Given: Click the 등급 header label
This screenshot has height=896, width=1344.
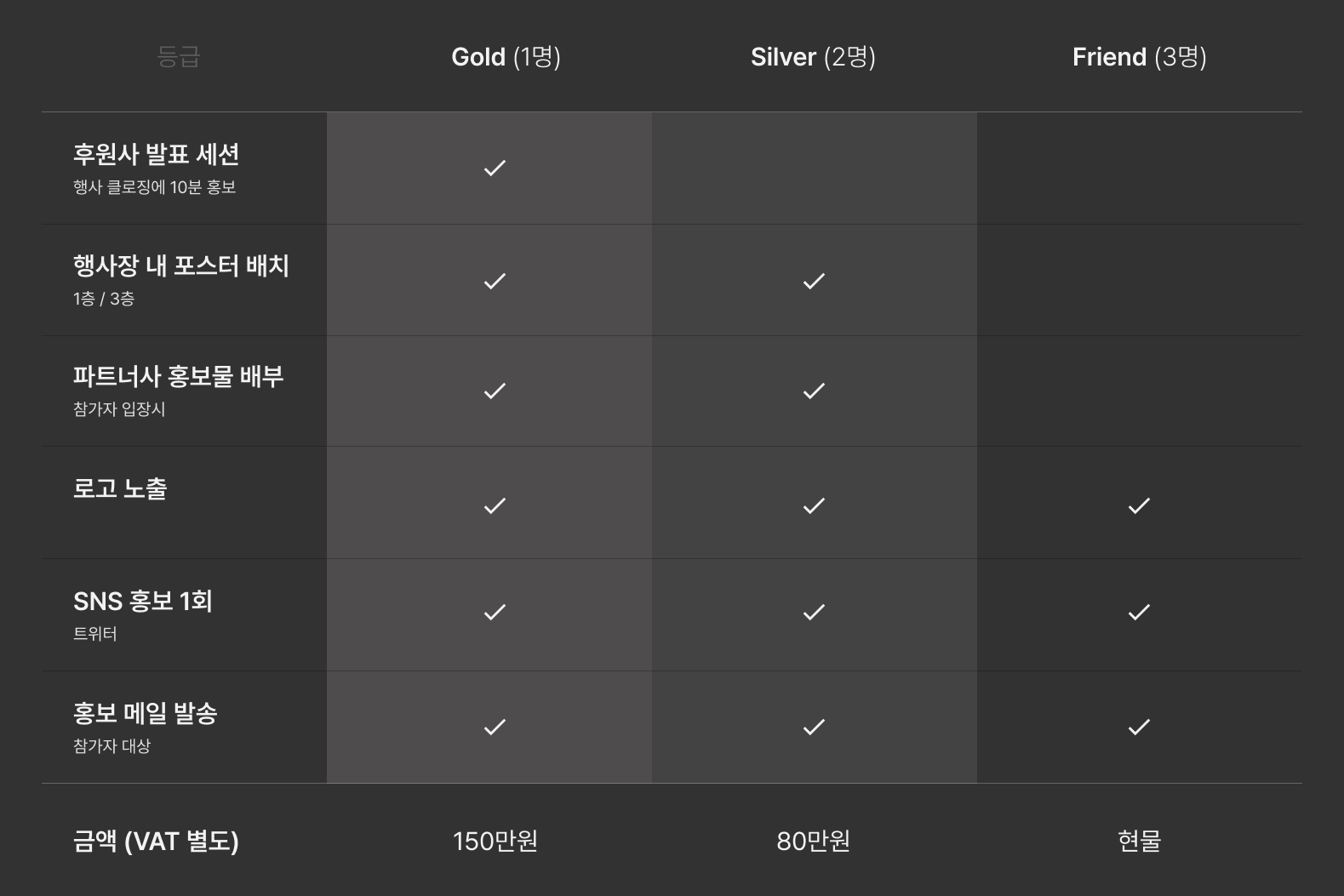Looking at the screenshot, I should 179,57.
